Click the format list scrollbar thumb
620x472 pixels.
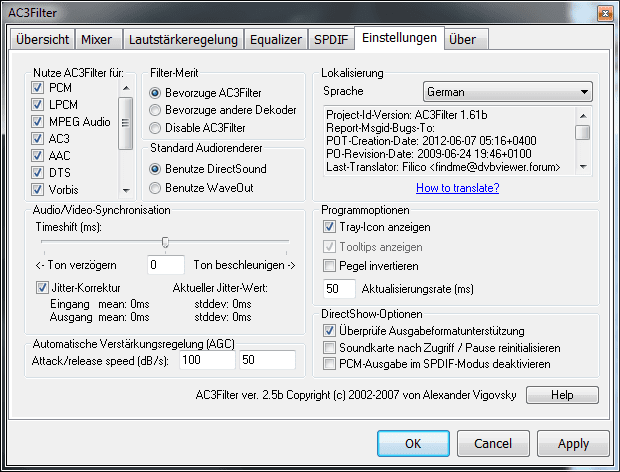[126, 123]
